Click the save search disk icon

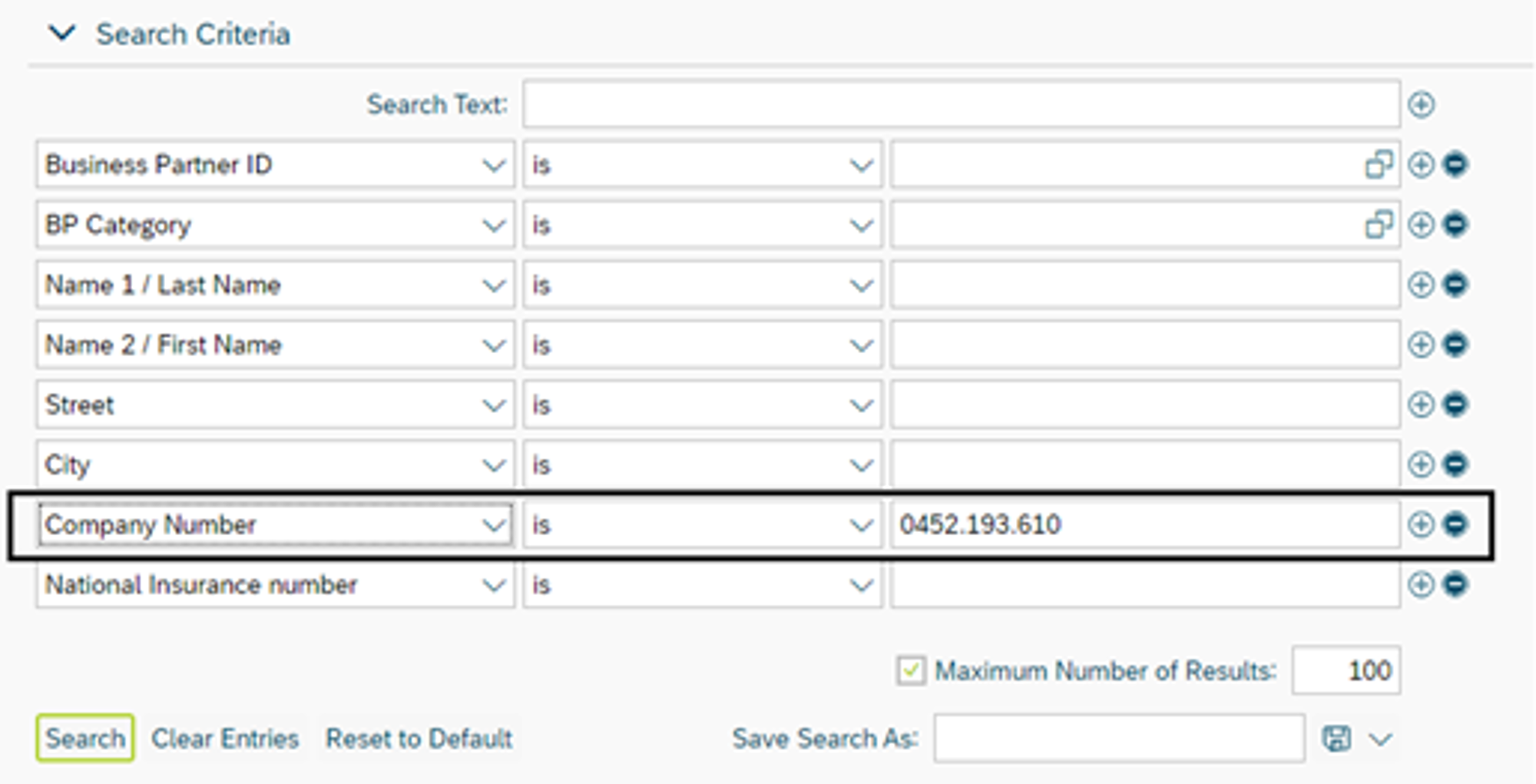tap(1336, 739)
